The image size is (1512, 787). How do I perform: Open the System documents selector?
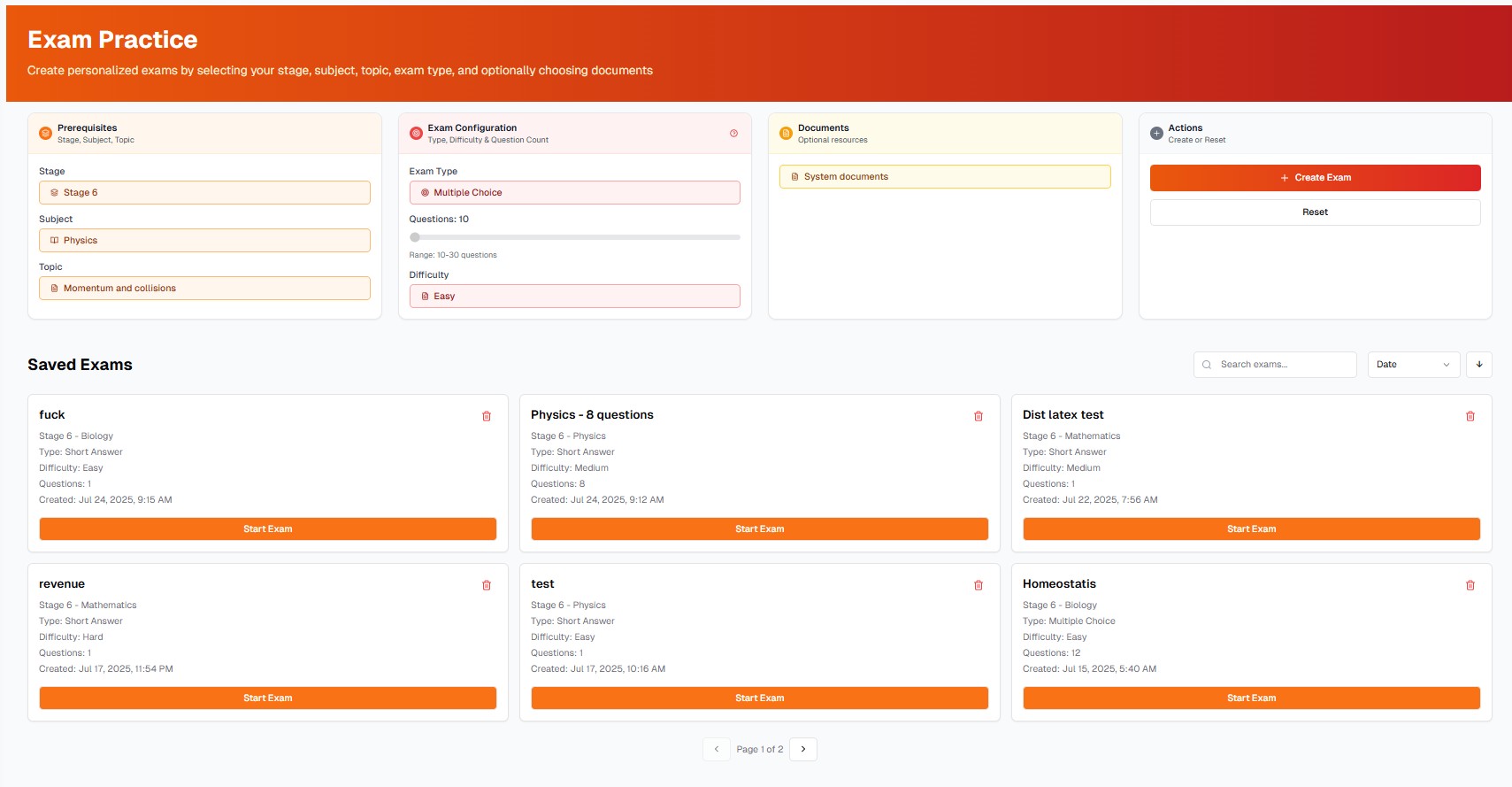tap(945, 176)
